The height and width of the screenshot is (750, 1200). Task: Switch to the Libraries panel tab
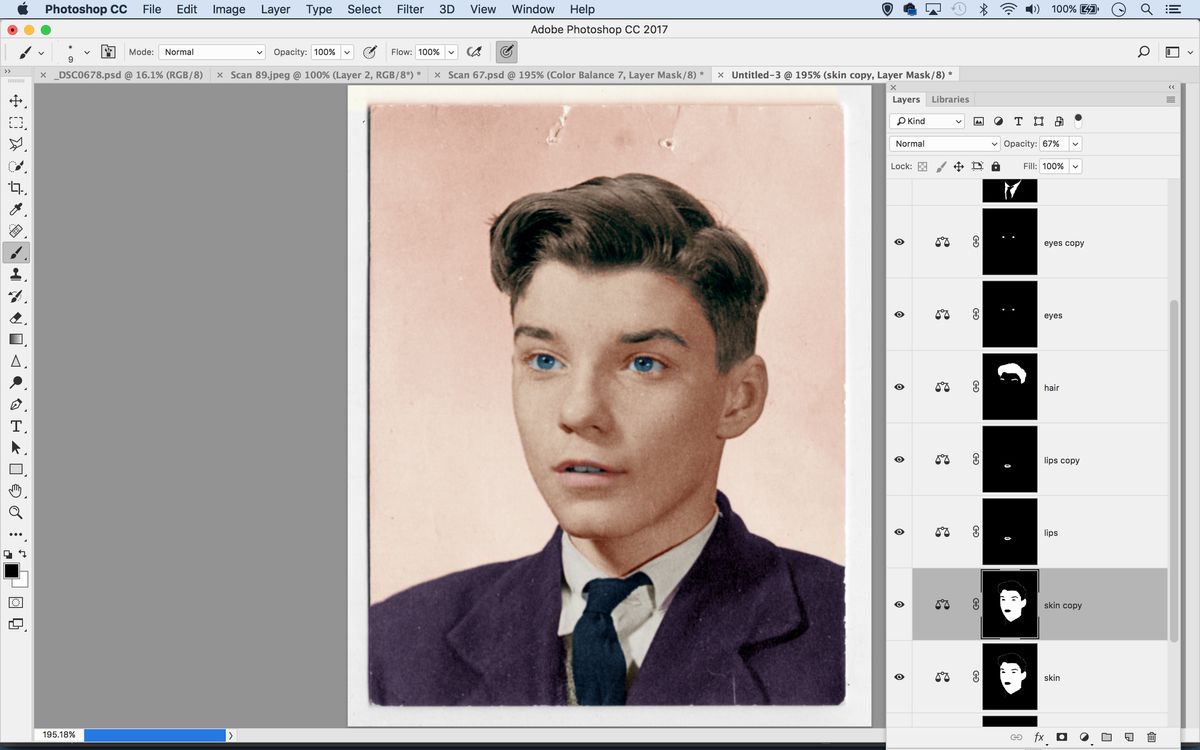tap(950, 99)
